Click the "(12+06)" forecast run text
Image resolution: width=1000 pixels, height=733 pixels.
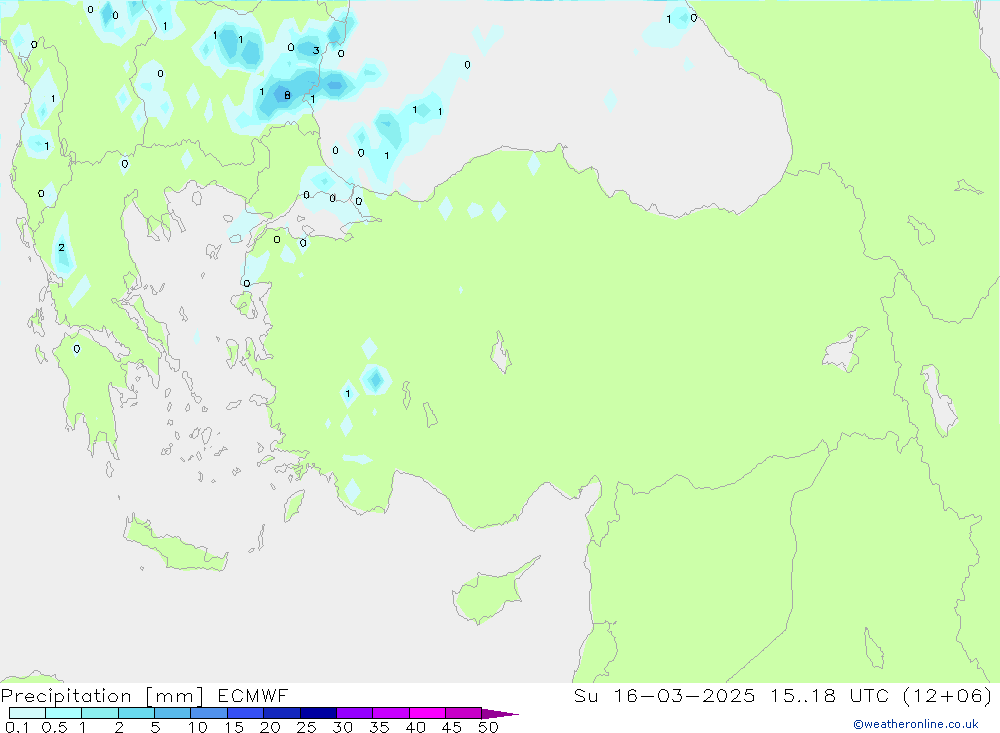pos(948,695)
